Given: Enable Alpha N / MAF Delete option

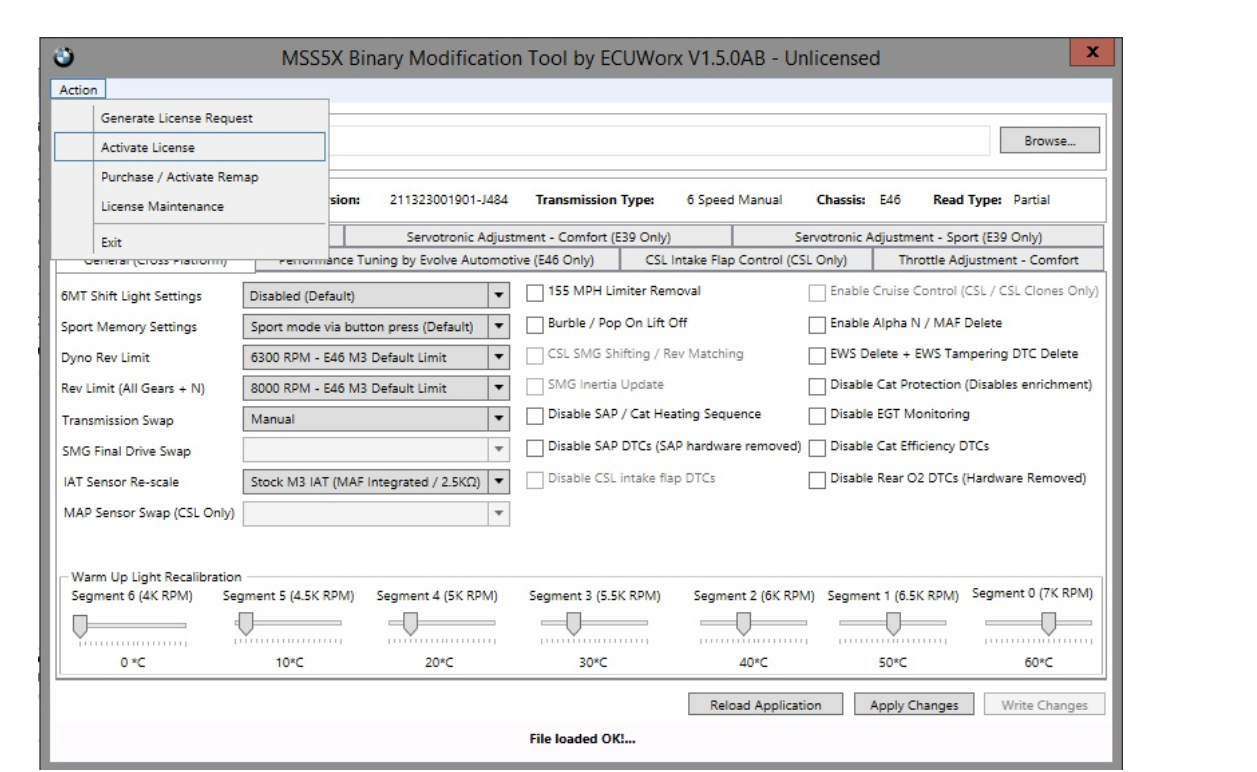Looking at the screenshot, I should click(817, 323).
